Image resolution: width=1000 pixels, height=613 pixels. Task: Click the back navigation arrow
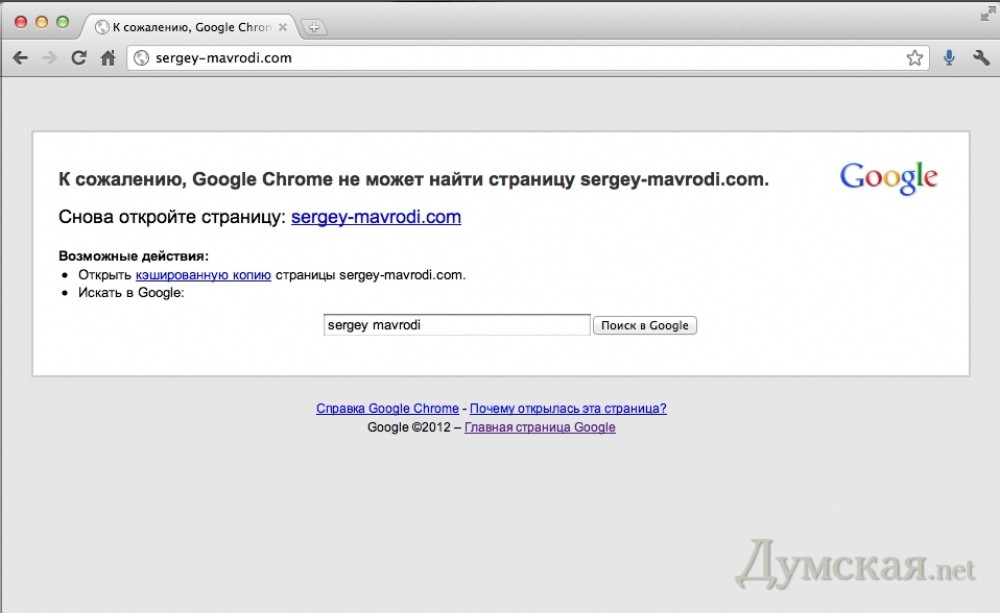(x=20, y=58)
